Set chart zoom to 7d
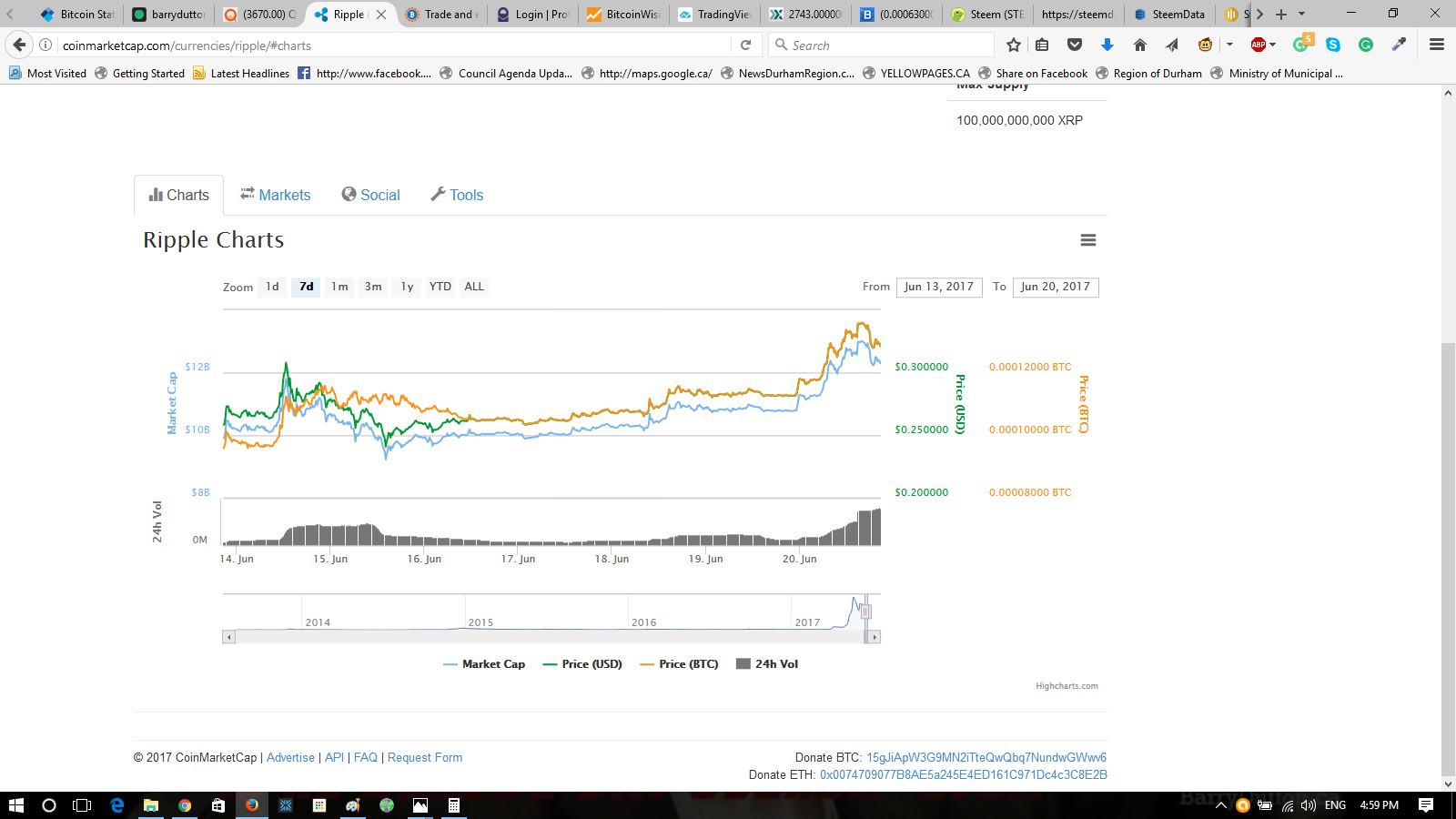 (307, 287)
